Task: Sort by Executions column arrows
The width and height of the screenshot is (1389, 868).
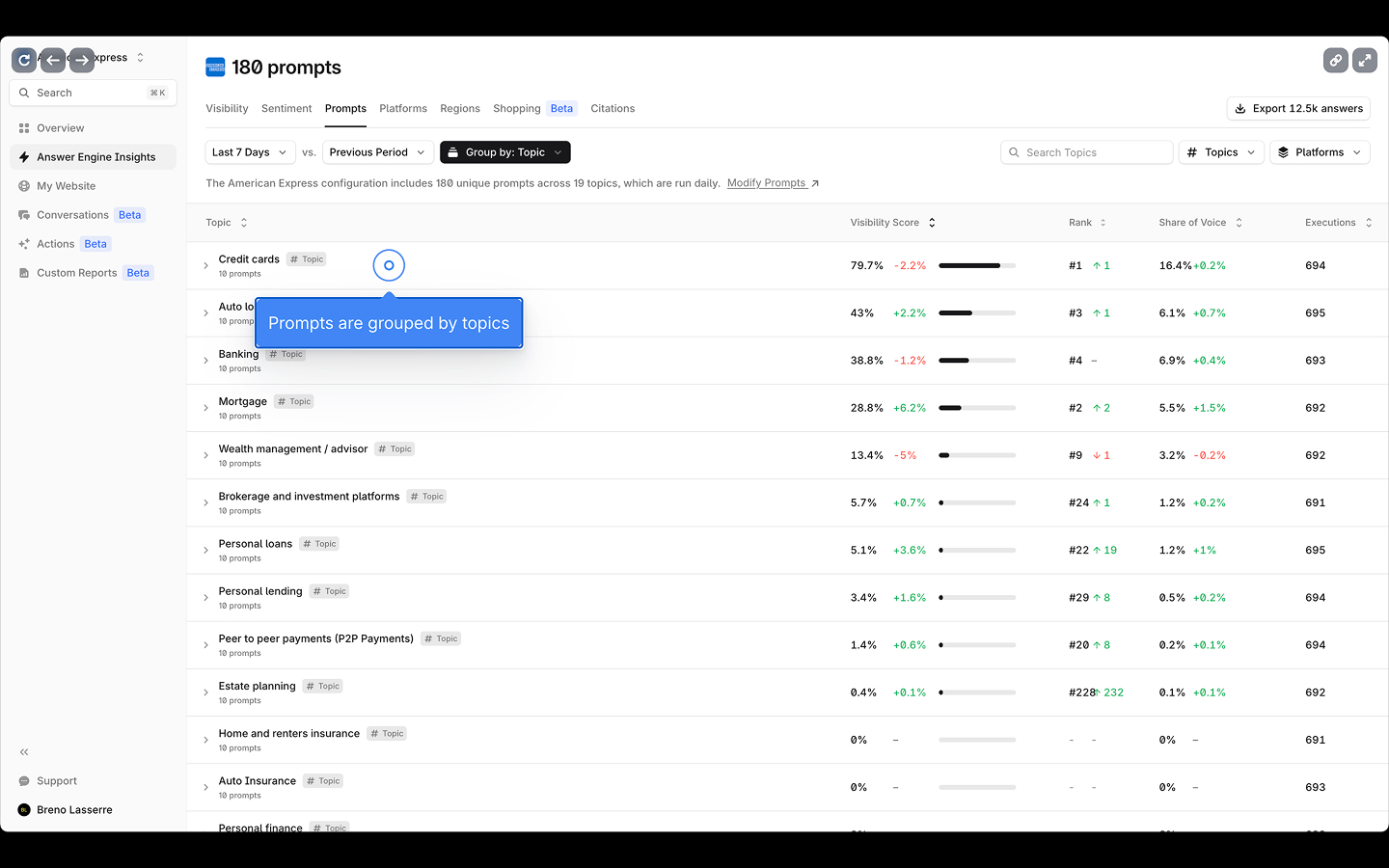Action: coord(1368,223)
